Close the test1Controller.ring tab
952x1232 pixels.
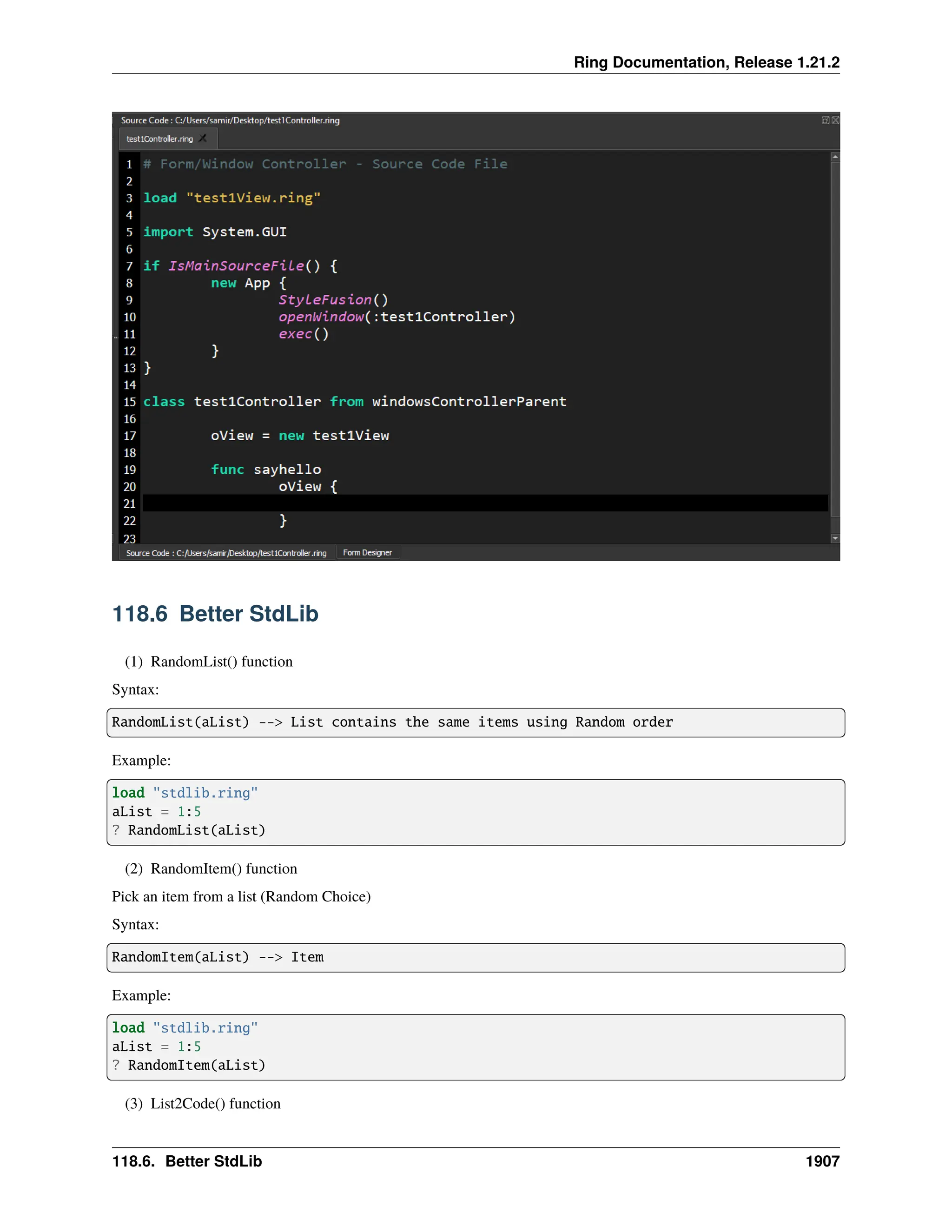[x=203, y=138]
